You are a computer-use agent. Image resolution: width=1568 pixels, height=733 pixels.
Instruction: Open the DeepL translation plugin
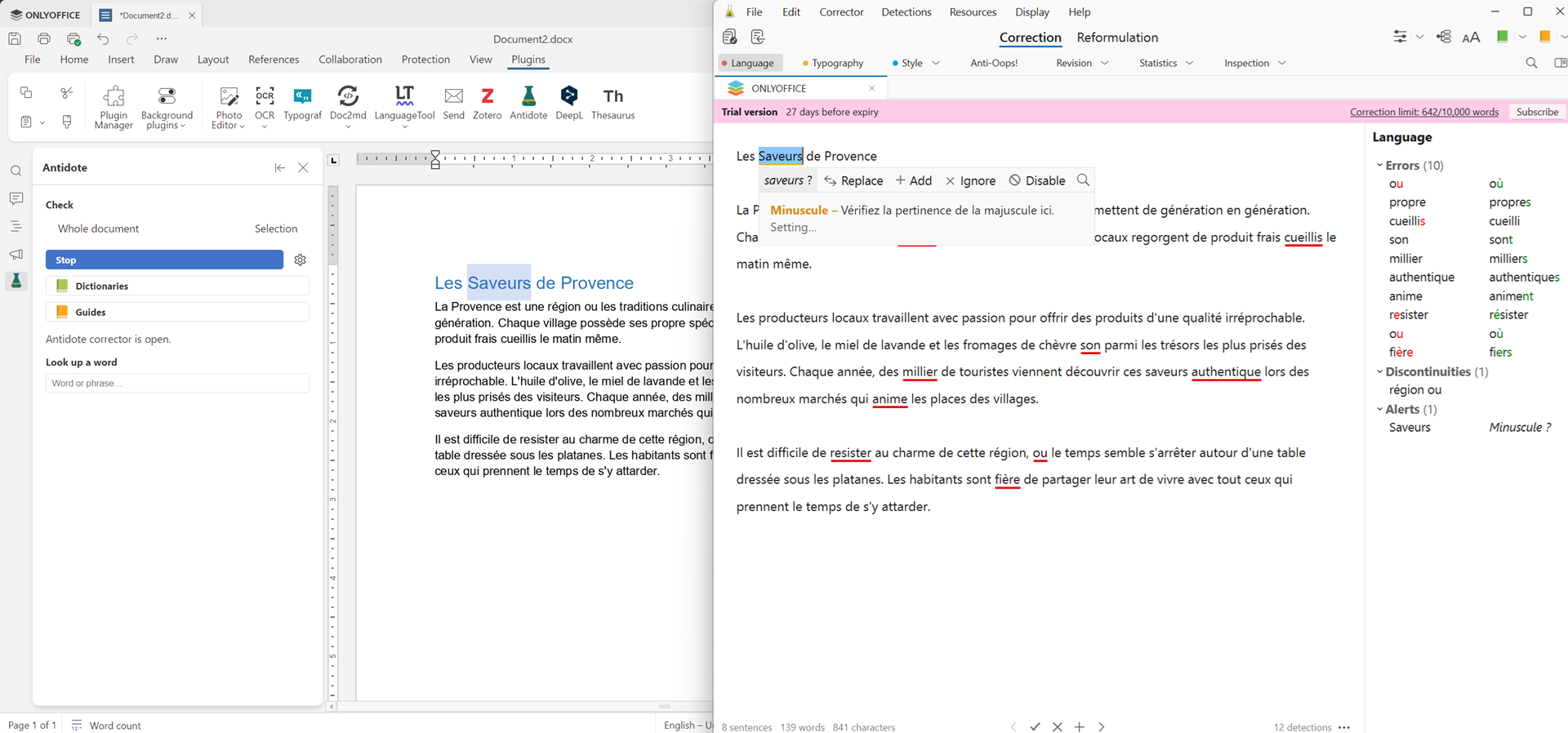(x=569, y=104)
